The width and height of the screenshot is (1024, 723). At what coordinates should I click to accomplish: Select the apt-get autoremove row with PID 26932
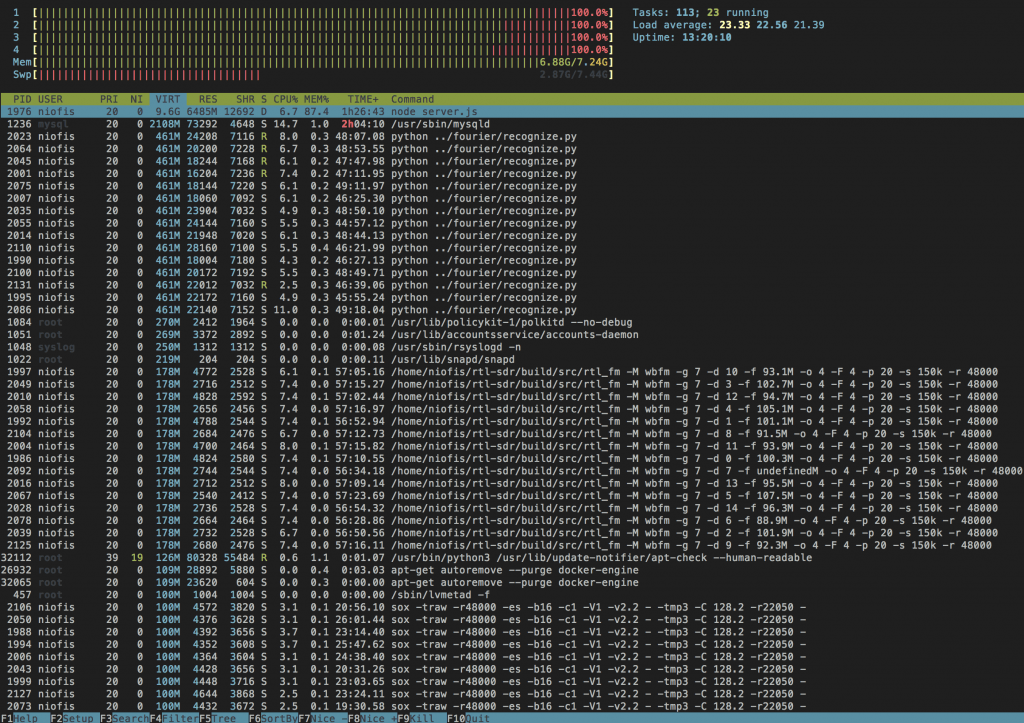(512, 571)
